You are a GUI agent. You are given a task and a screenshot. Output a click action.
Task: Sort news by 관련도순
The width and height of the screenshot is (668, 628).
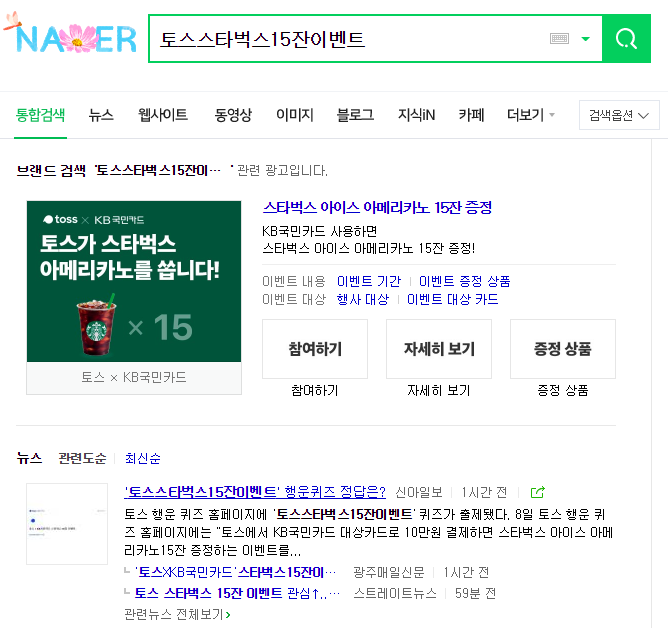tap(82, 458)
